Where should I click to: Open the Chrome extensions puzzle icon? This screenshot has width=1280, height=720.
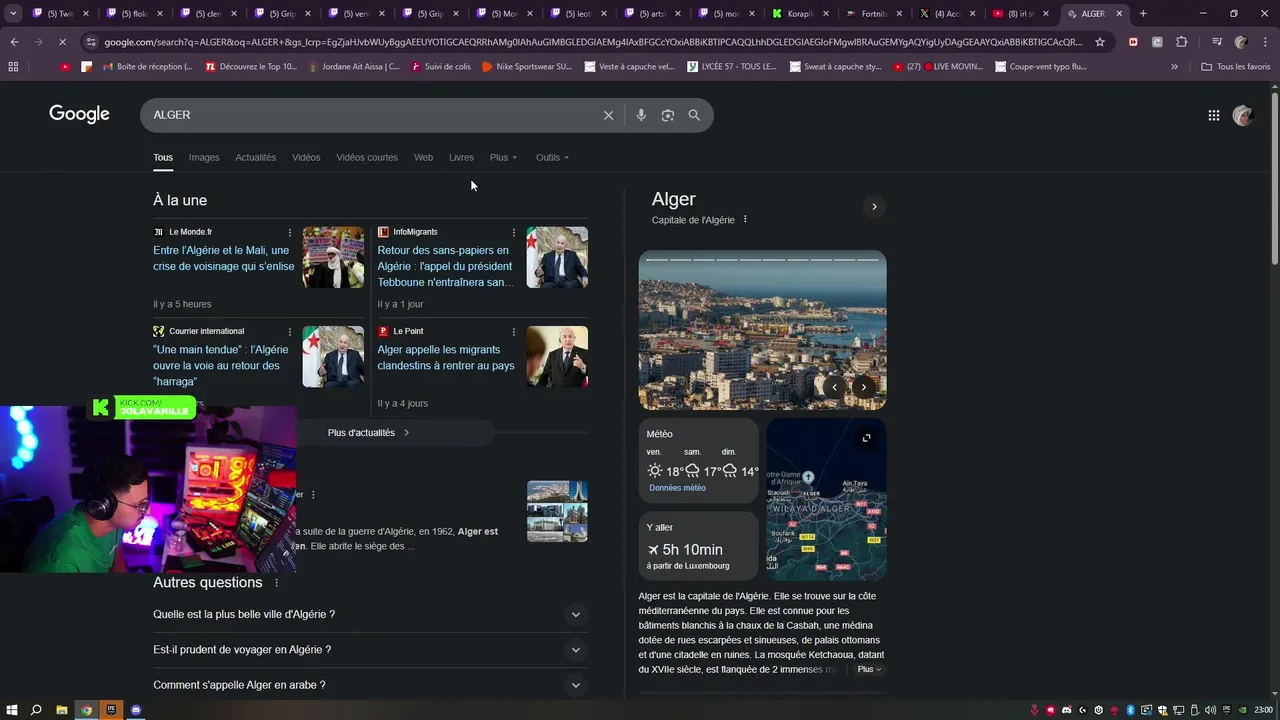point(1181,42)
